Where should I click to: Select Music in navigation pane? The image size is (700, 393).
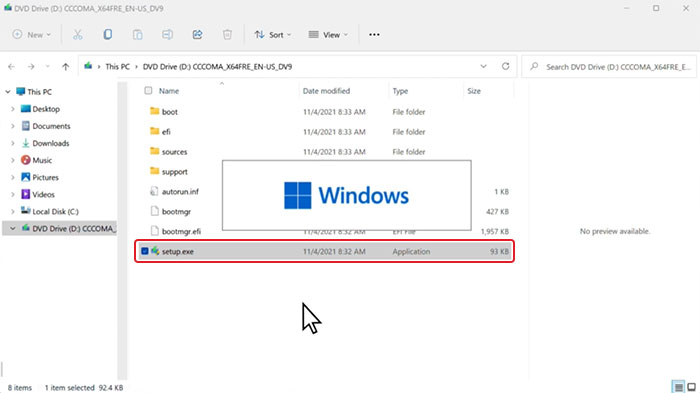coord(42,160)
